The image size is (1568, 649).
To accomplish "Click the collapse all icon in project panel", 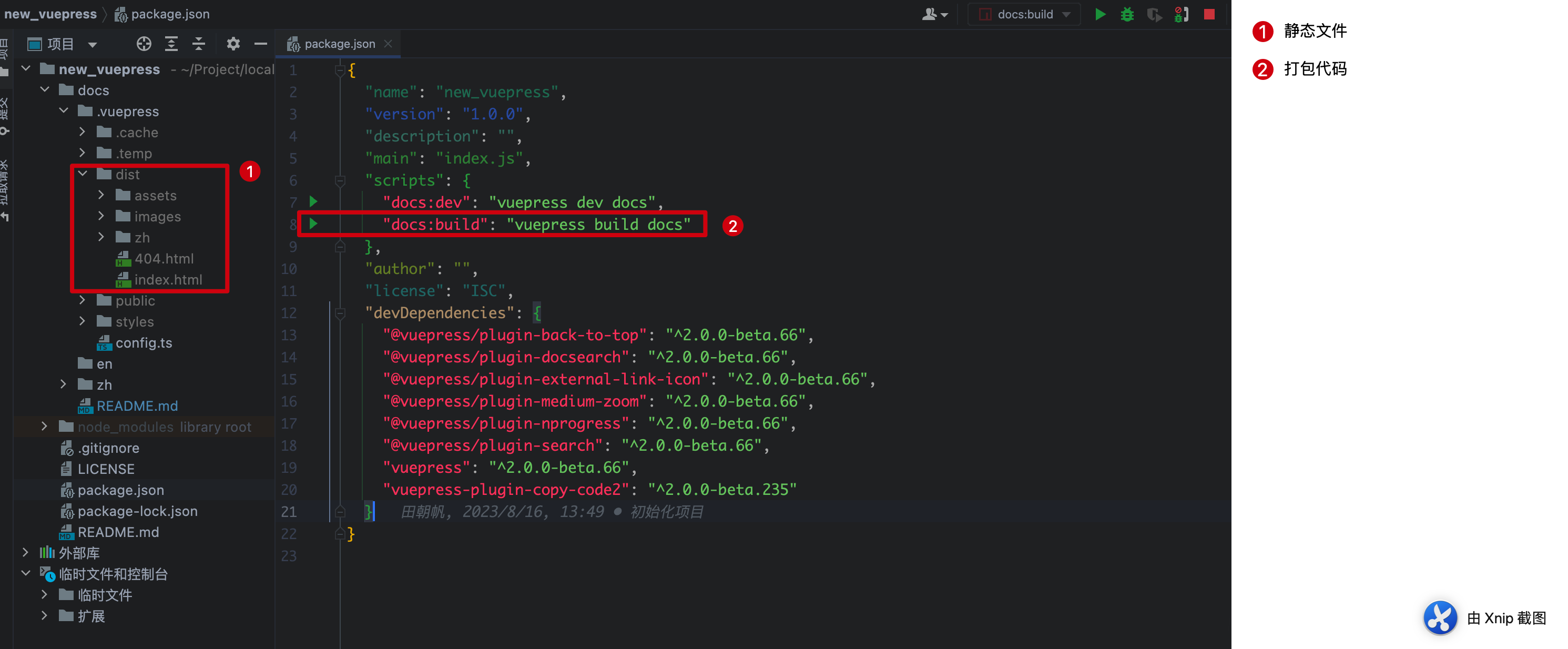I will [198, 44].
